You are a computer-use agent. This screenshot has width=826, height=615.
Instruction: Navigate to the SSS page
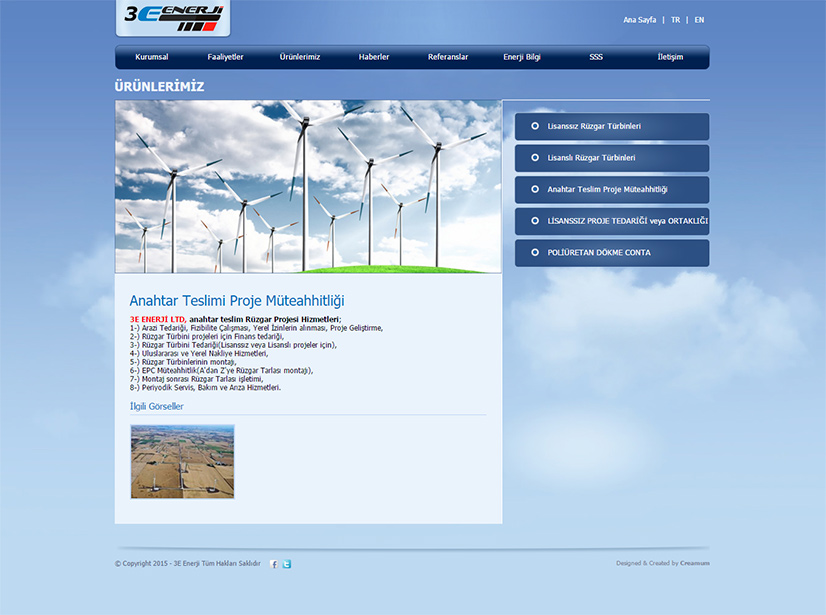596,57
